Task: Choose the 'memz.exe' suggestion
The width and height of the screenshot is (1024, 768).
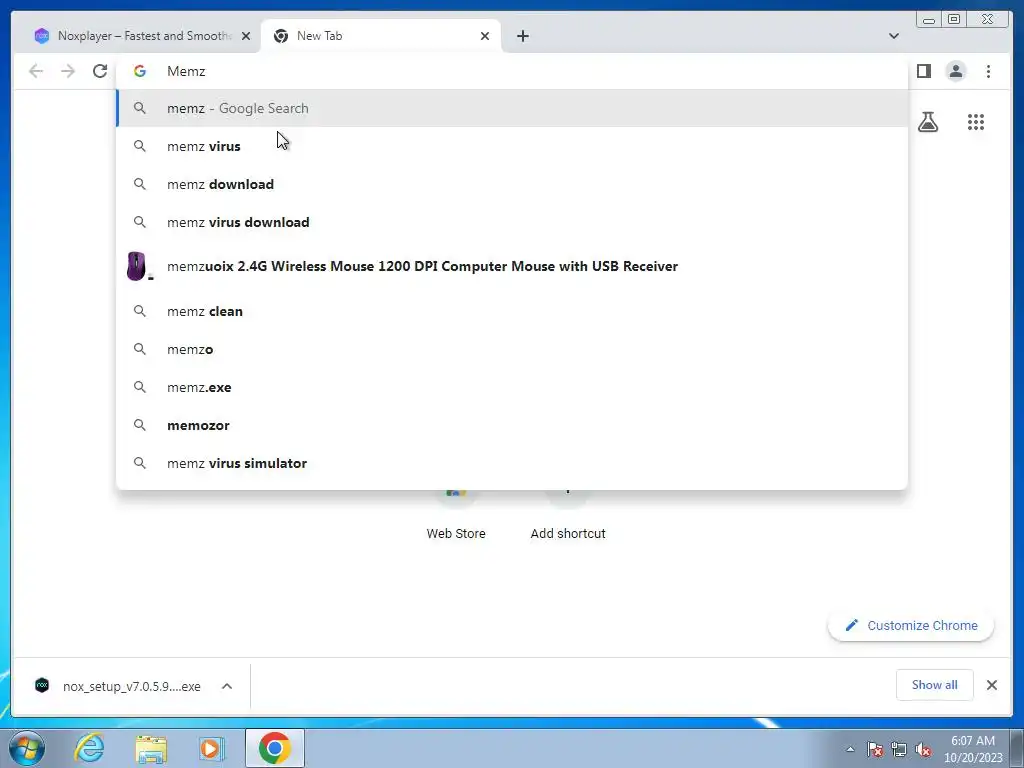Action: click(512, 387)
